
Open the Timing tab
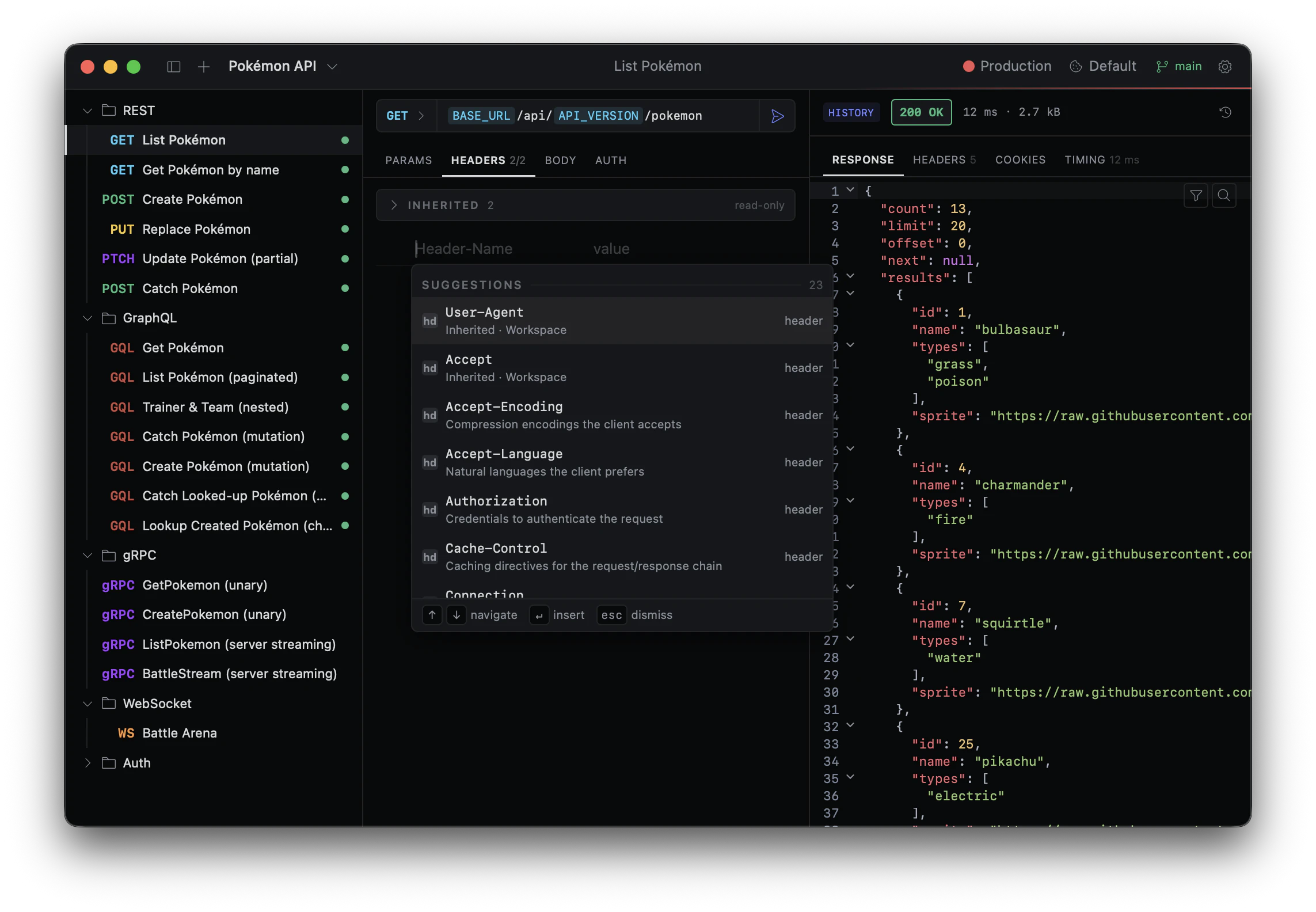tap(1101, 159)
